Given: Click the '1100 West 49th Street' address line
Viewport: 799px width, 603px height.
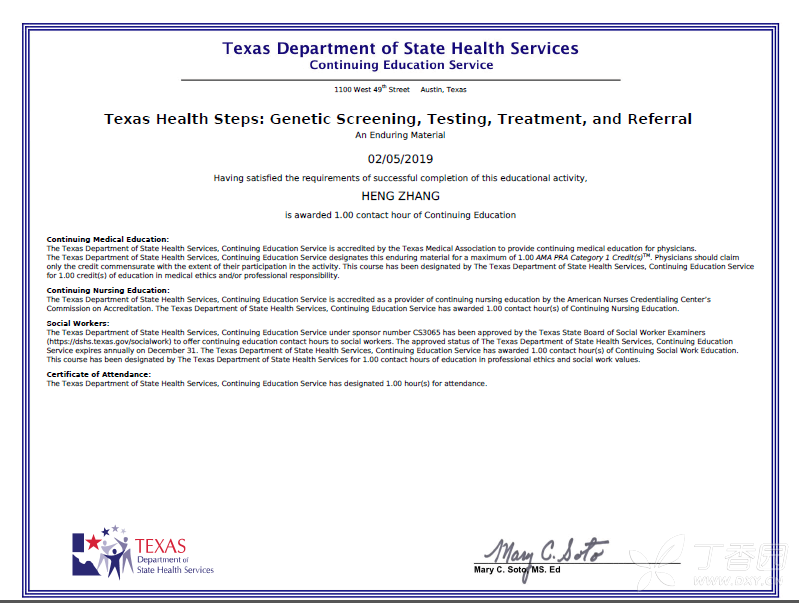Looking at the screenshot, I should point(400,90).
